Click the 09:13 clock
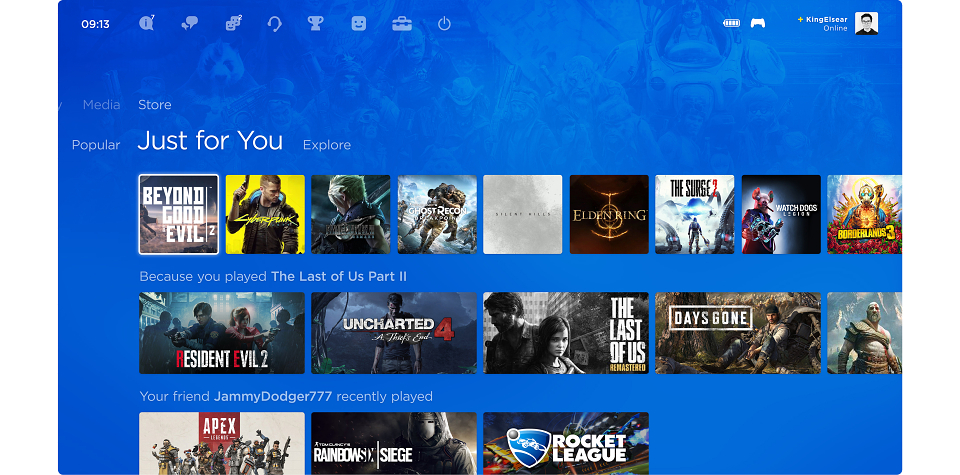The width and height of the screenshot is (960, 475). tap(96, 24)
